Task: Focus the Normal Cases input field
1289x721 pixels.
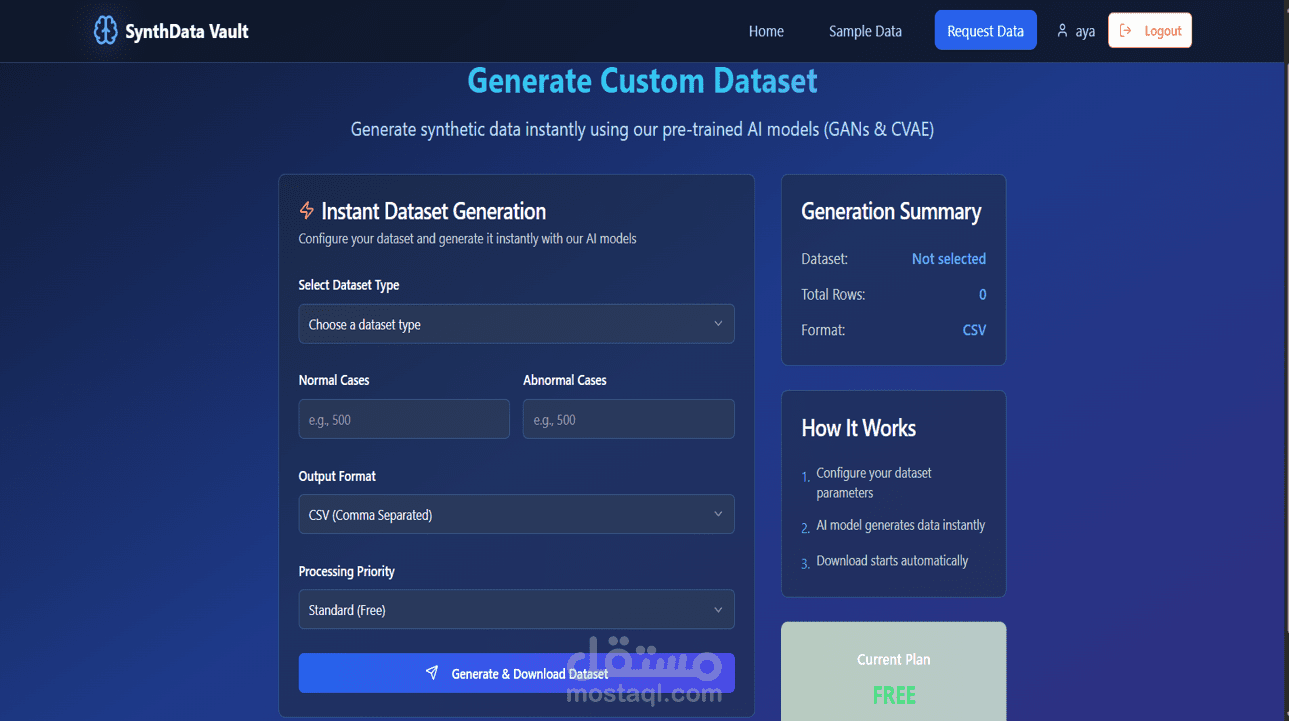Action: [x=404, y=420]
